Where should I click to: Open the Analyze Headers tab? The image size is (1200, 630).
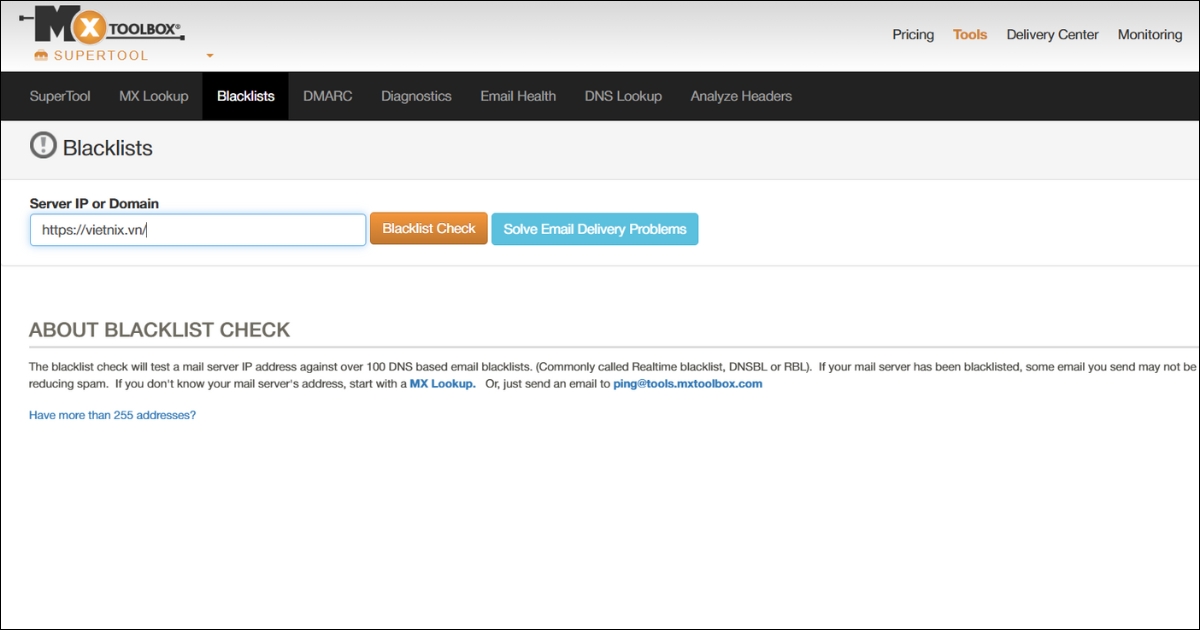pos(740,95)
